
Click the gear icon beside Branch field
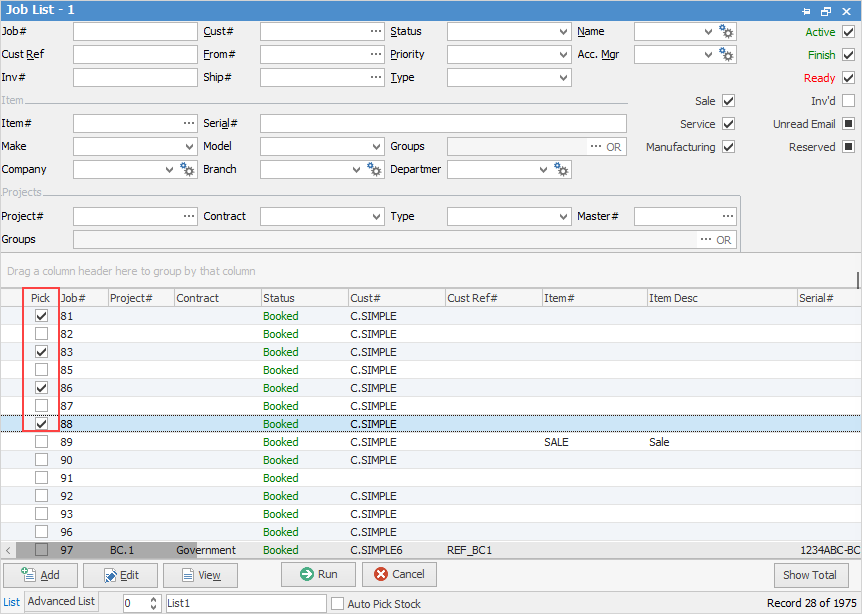coord(374,170)
